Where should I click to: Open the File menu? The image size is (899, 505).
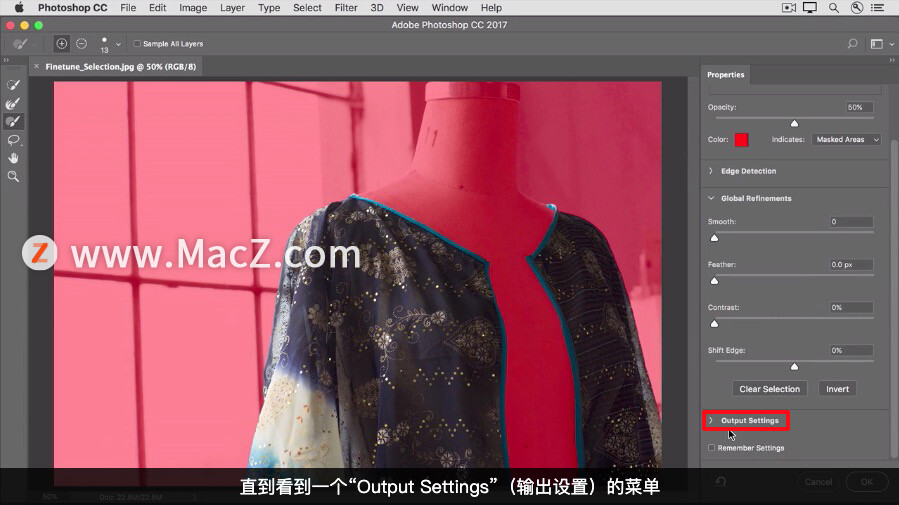pyautogui.click(x=128, y=7)
